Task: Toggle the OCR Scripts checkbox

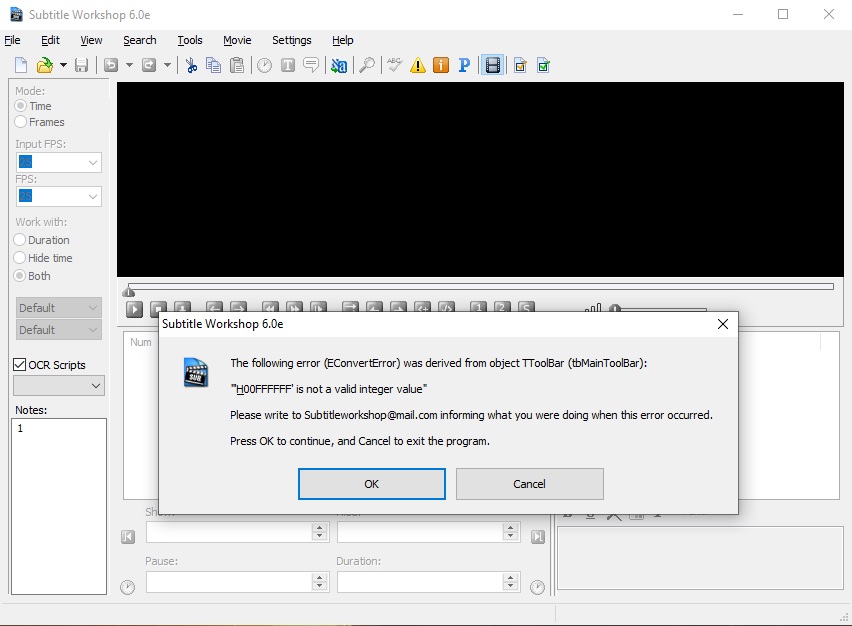Action: 20,365
